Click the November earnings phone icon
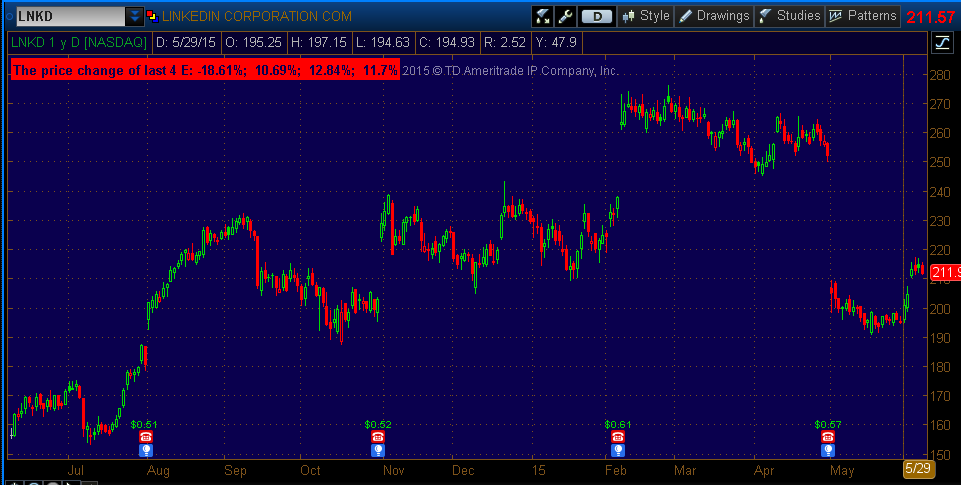The image size is (961, 485). 378,437
